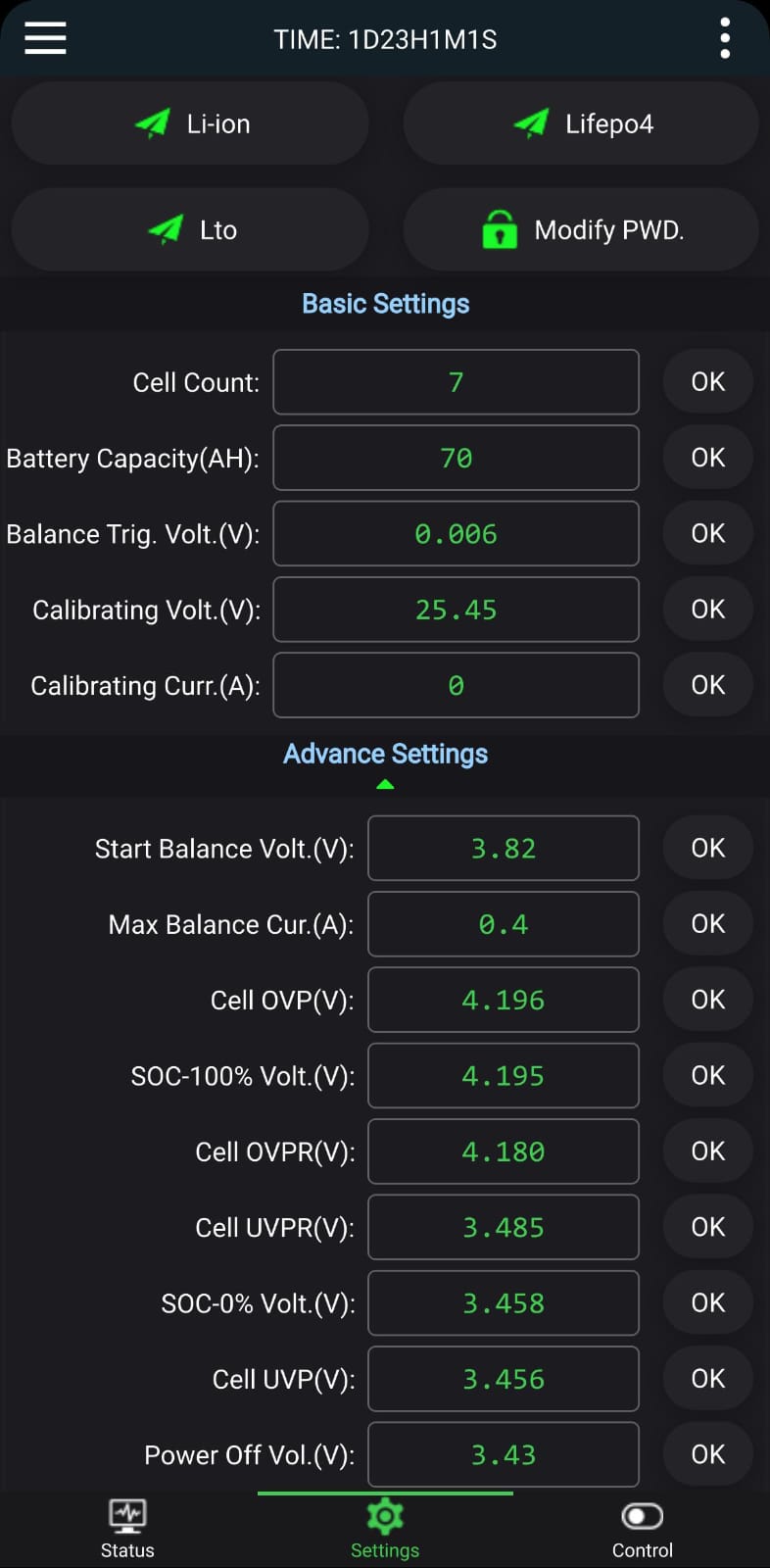Tap the Settings gear icon
This screenshot has height=1568, width=770.
click(385, 1516)
